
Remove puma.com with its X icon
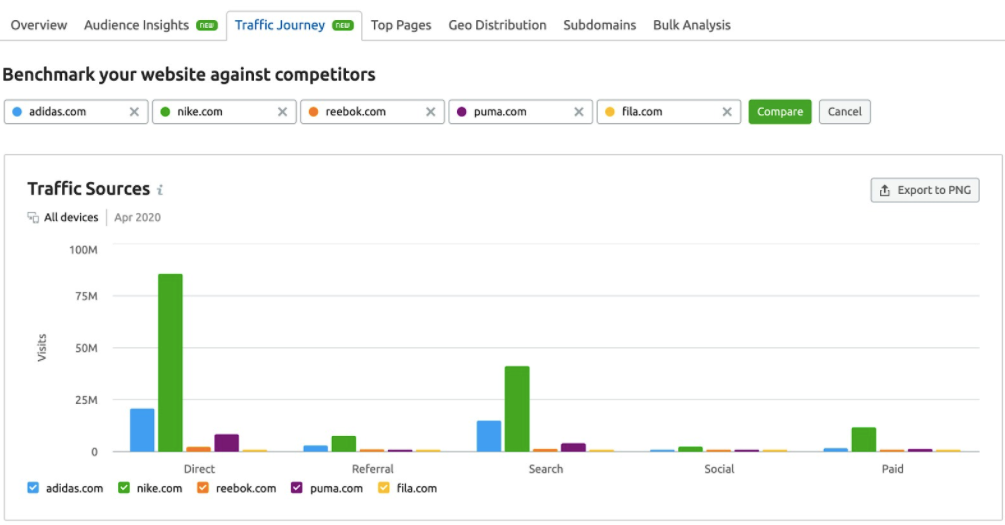[579, 112]
